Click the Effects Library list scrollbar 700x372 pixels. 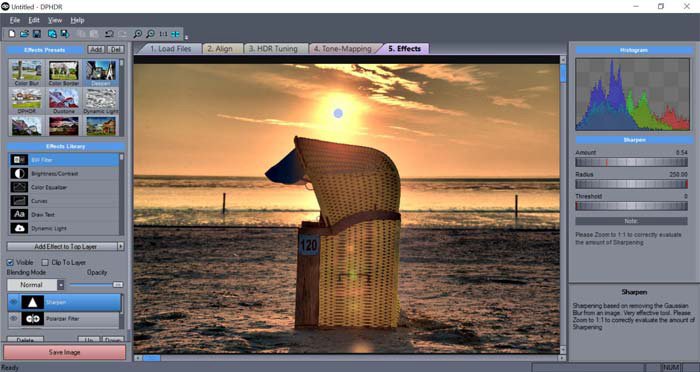click(122, 194)
